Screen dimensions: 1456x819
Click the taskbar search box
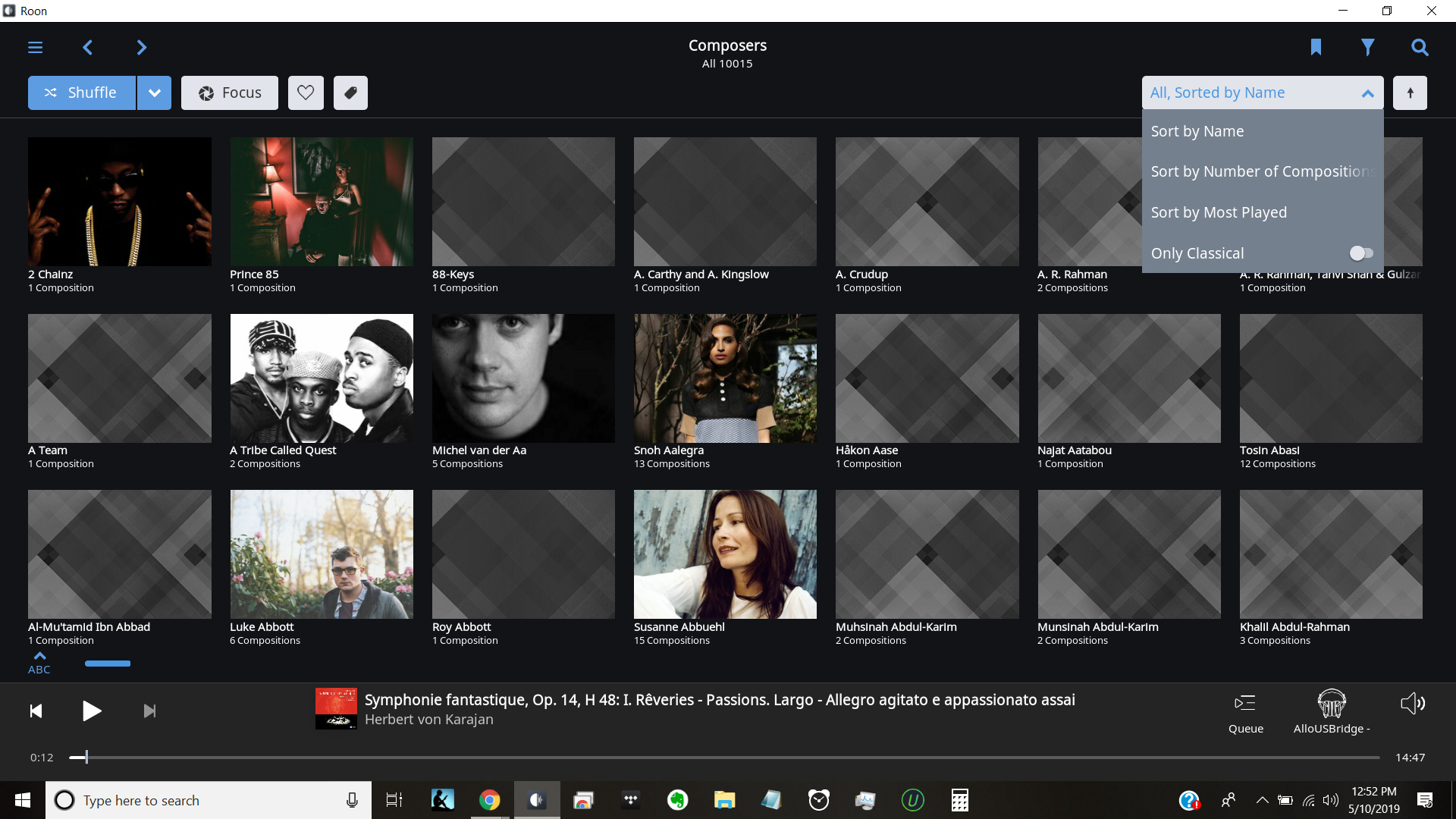click(x=209, y=800)
